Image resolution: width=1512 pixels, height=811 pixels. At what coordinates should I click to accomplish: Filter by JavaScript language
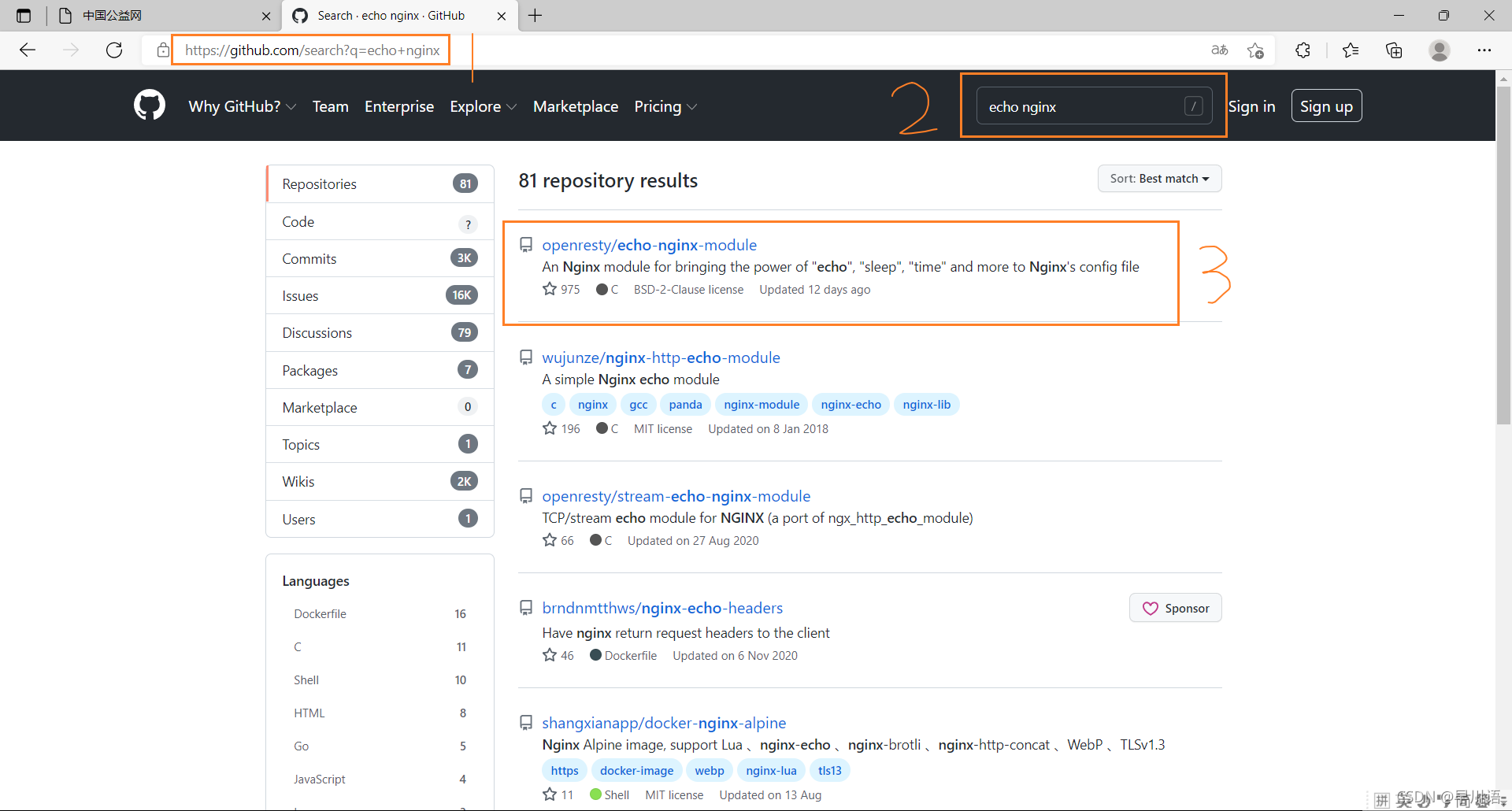(x=380, y=779)
